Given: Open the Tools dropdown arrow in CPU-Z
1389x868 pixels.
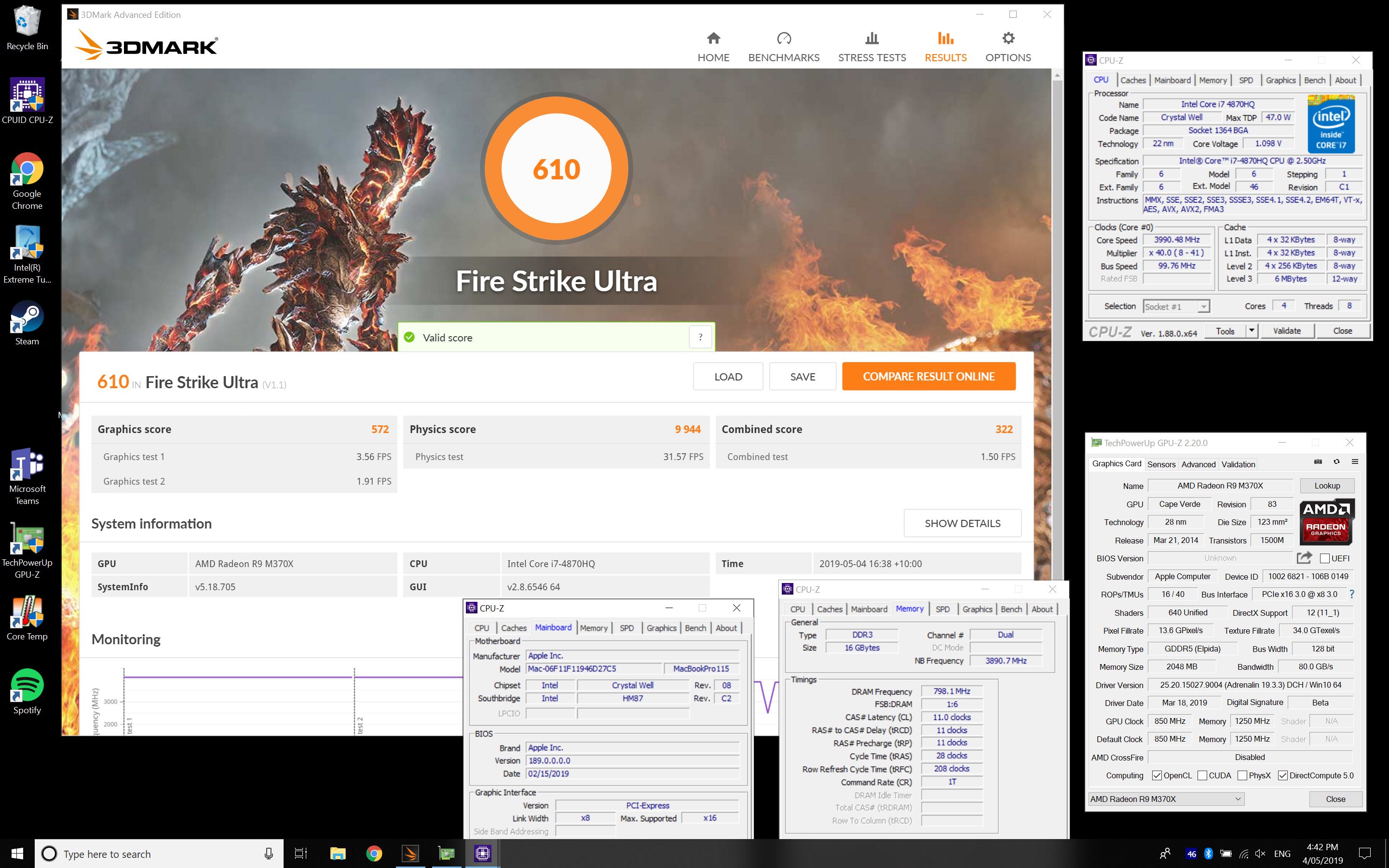Looking at the screenshot, I should [x=1251, y=331].
